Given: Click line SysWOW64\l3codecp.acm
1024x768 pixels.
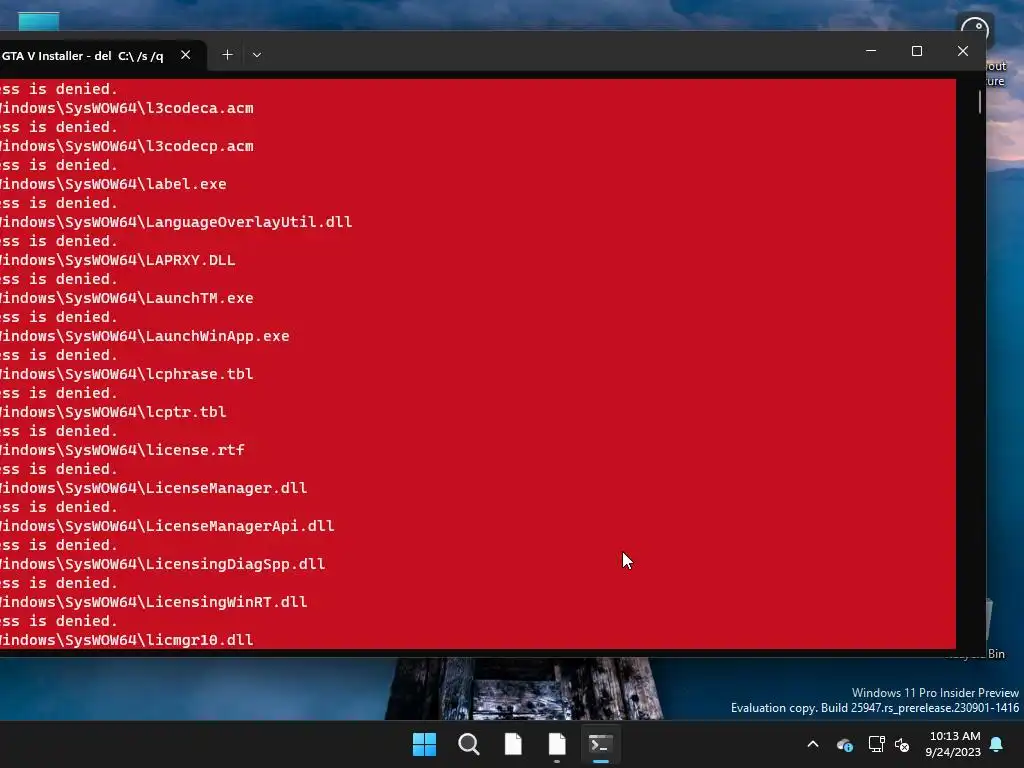Looking at the screenshot, I should click(127, 146).
